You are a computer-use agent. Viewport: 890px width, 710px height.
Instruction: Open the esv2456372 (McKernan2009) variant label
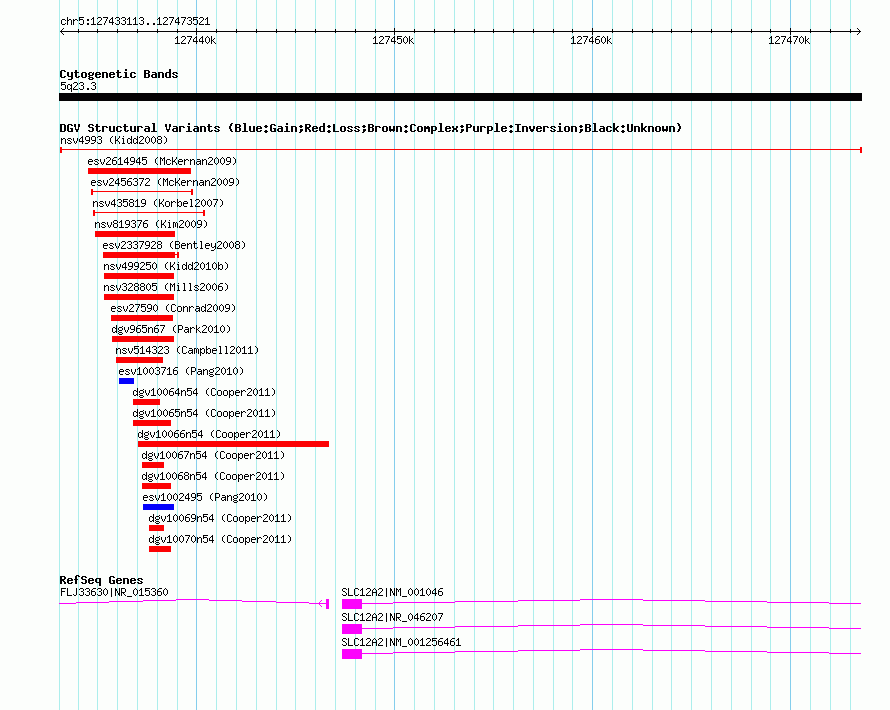coord(165,182)
